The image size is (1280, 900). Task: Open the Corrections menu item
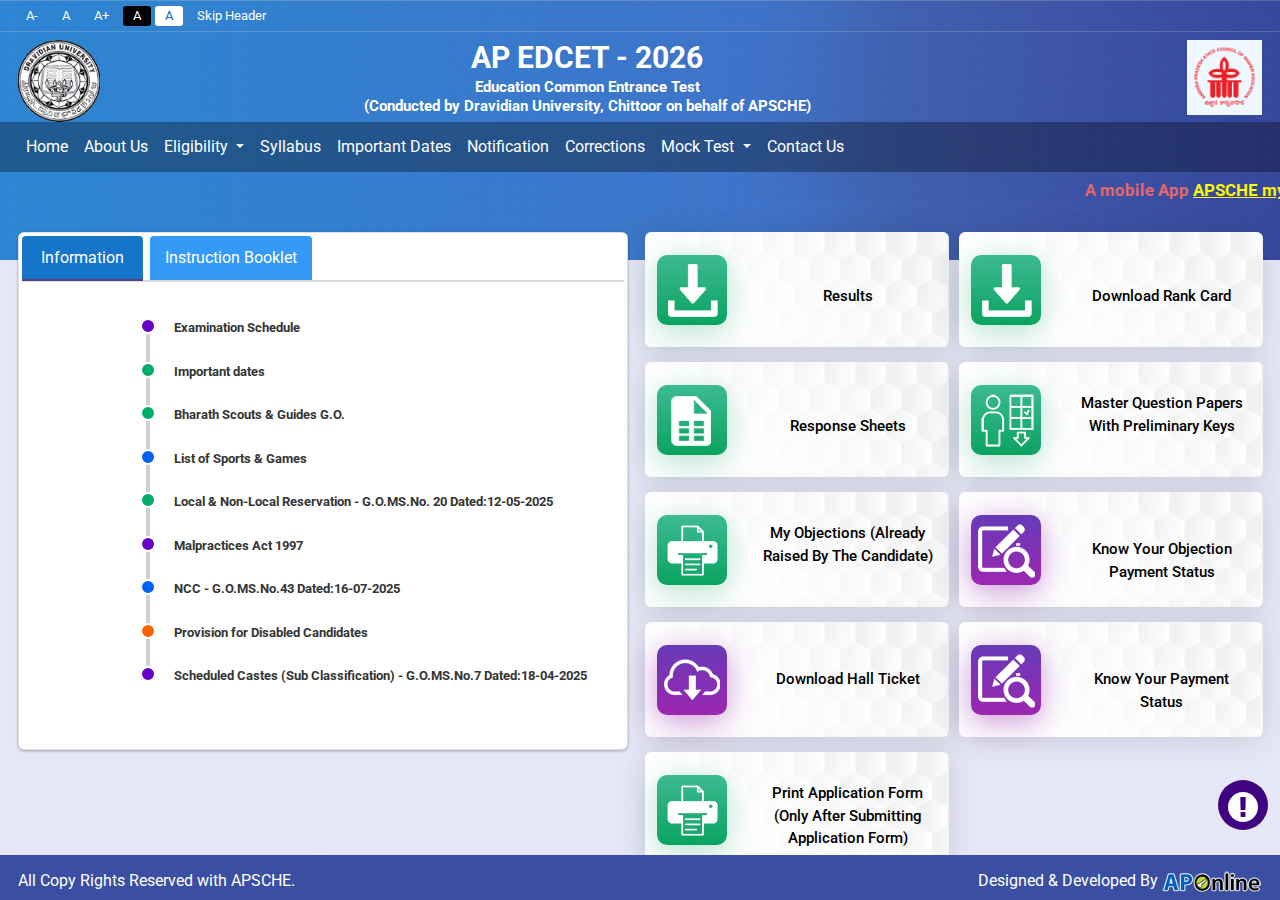tap(605, 146)
